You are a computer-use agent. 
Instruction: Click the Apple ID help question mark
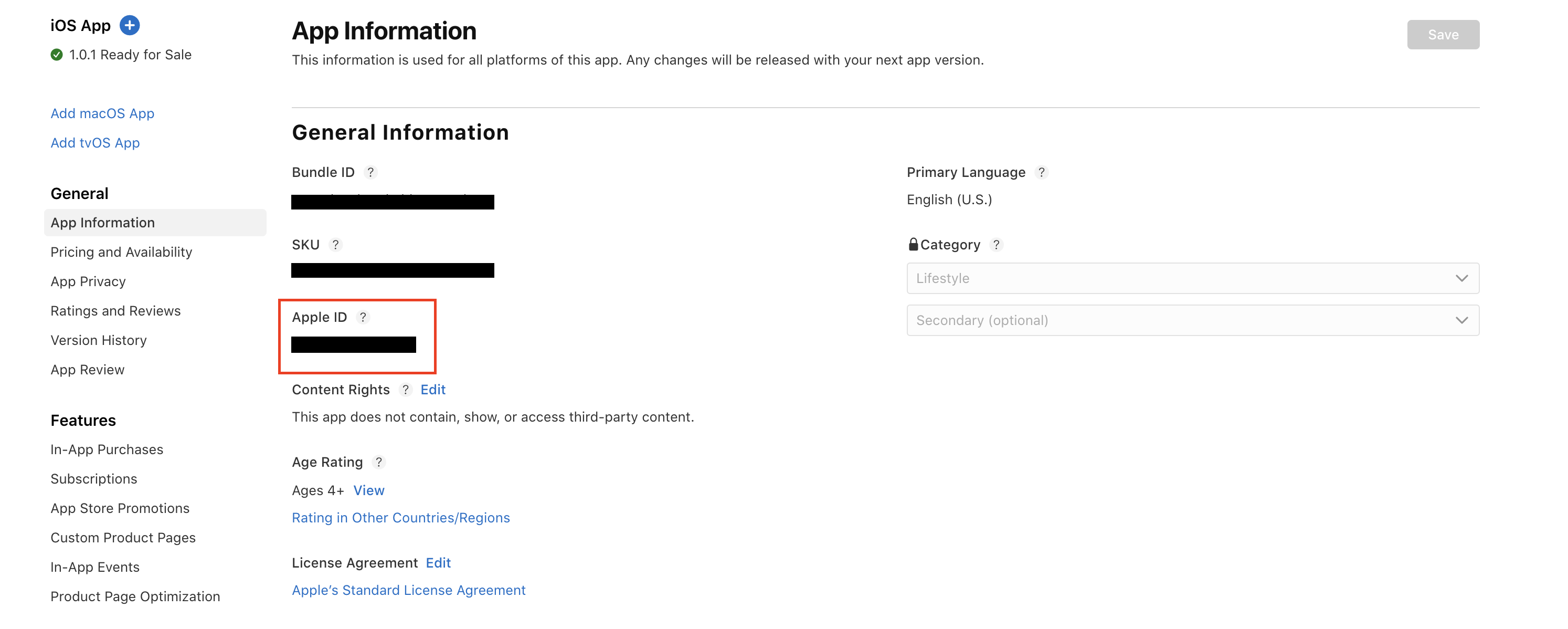click(363, 317)
